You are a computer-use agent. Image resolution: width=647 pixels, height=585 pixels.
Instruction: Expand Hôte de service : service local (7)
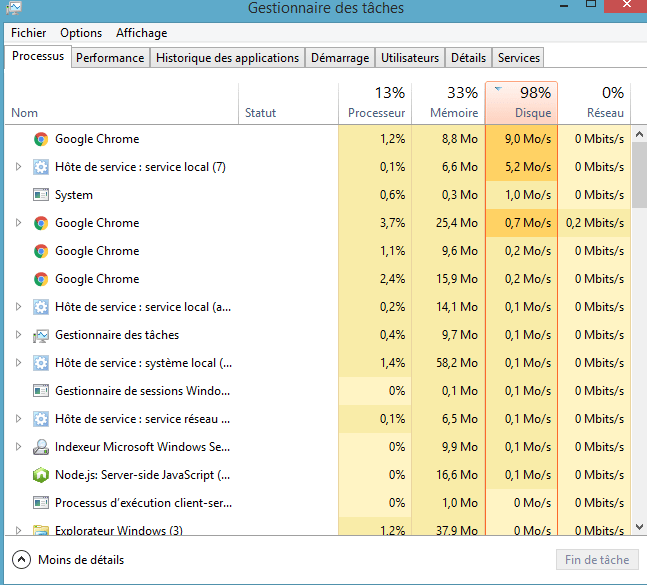coord(18,167)
